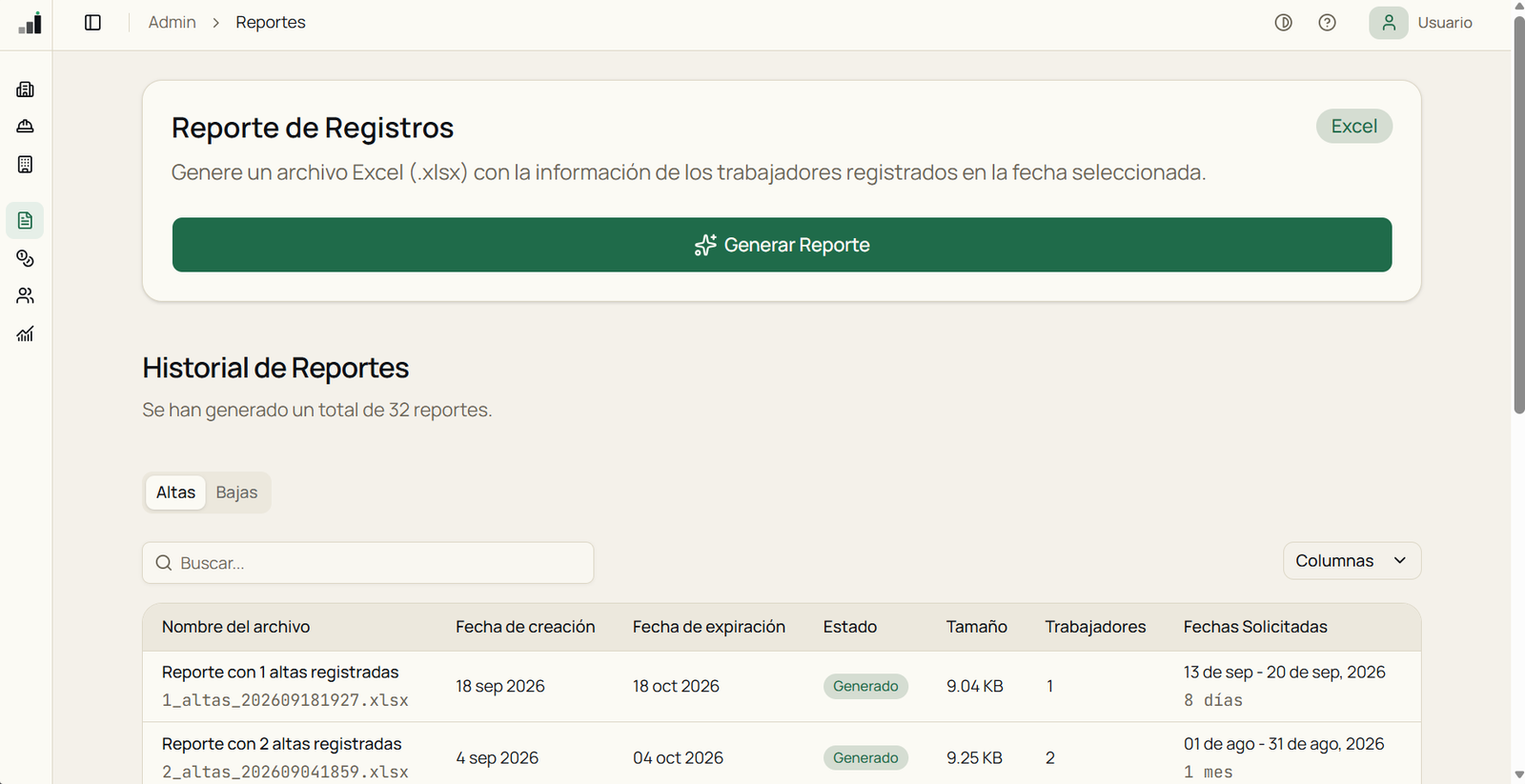Select file 2_altas_202609041859.xlsx
Image resolution: width=1525 pixels, height=784 pixels.
coord(286,772)
